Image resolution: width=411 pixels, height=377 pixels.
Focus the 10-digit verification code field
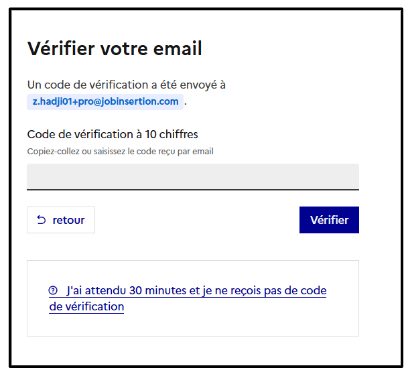[x=193, y=176]
